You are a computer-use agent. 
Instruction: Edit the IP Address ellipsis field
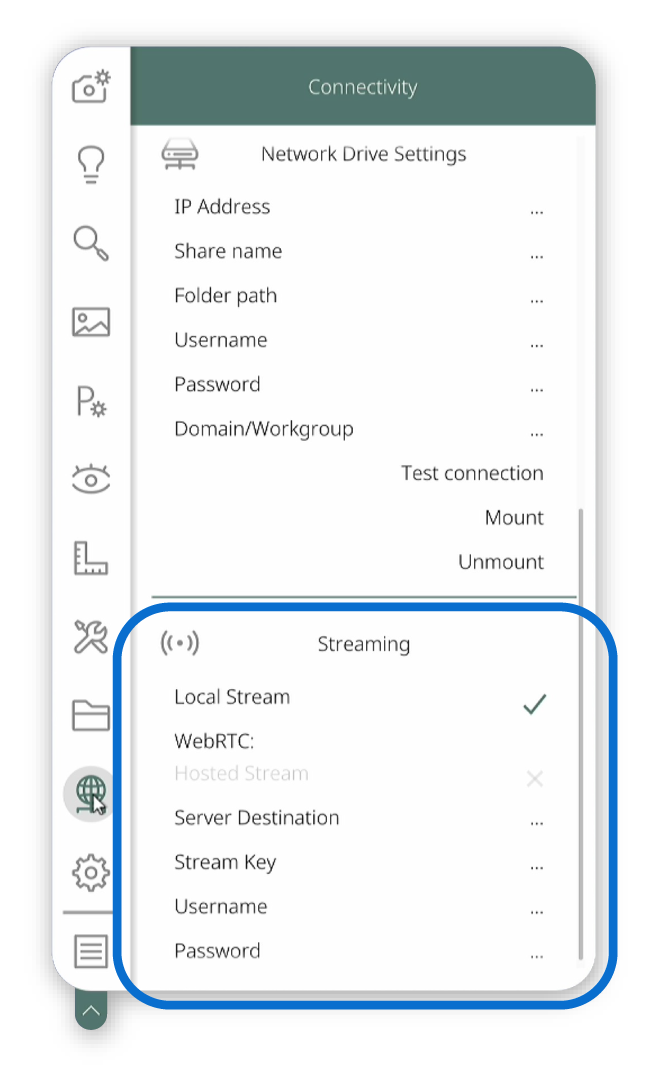point(536,212)
